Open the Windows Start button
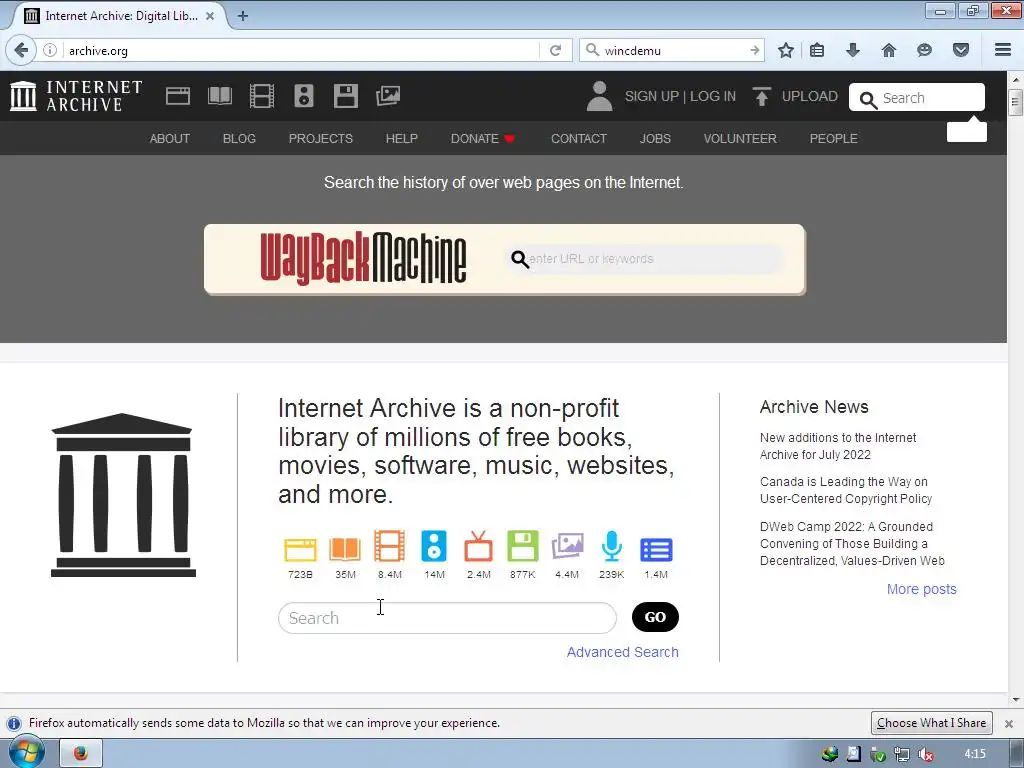The height and width of the screenshot is (768, 1024). click(x=26, y=752)
